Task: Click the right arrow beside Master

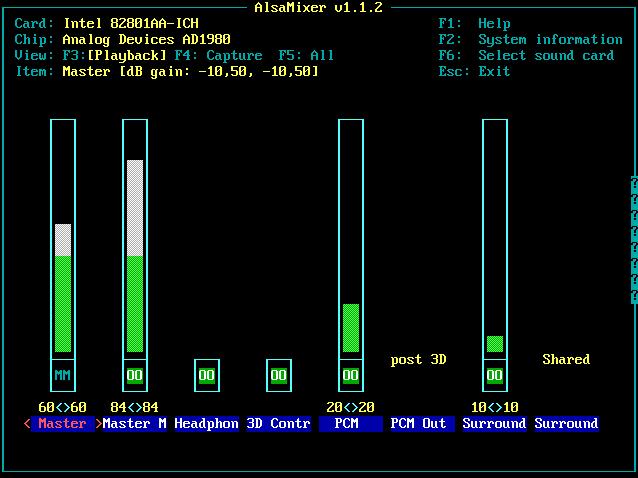Action: 99,423
